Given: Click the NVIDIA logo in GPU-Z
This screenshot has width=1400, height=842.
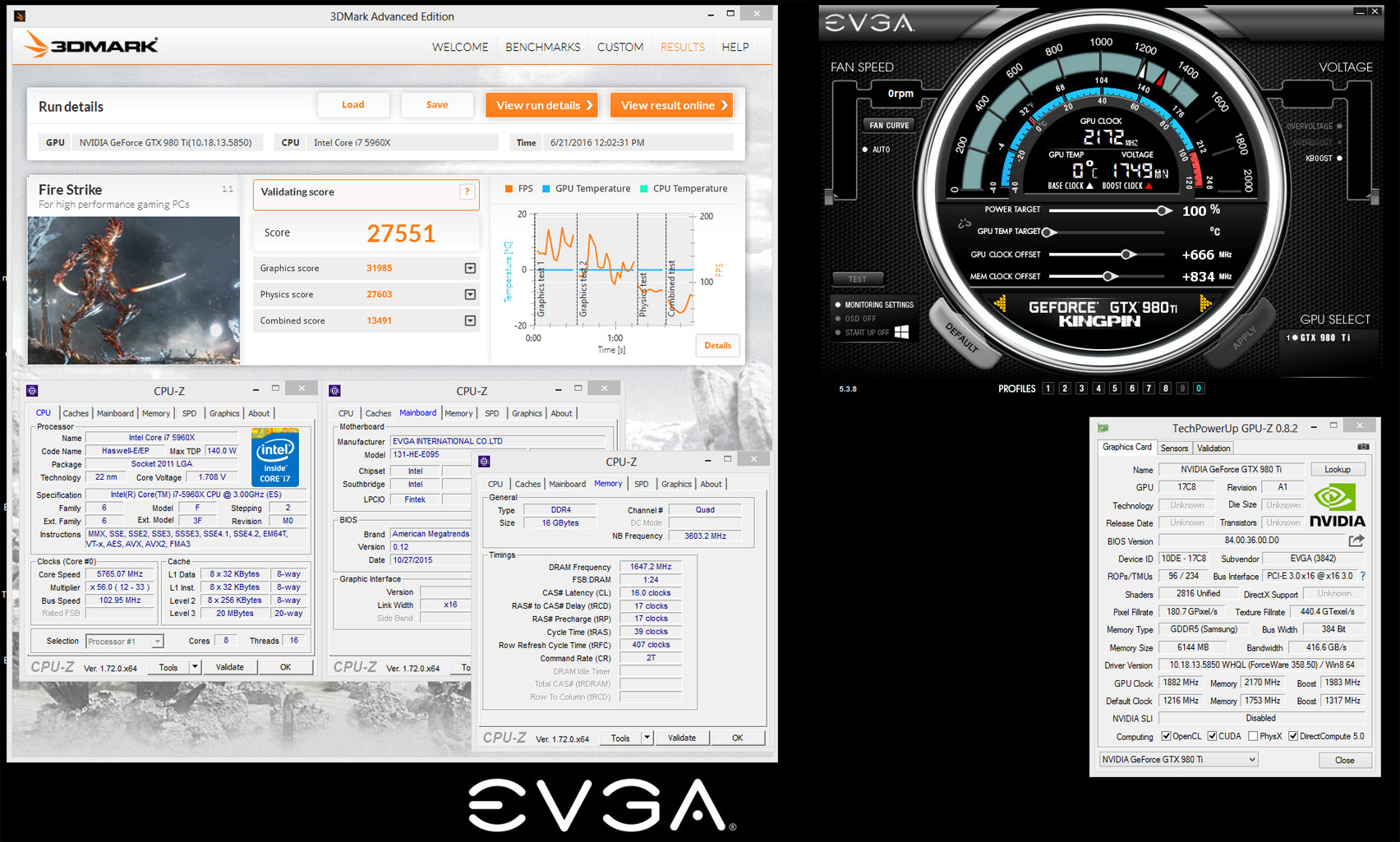Looking at the screenshot, I should coord(1338,505).
